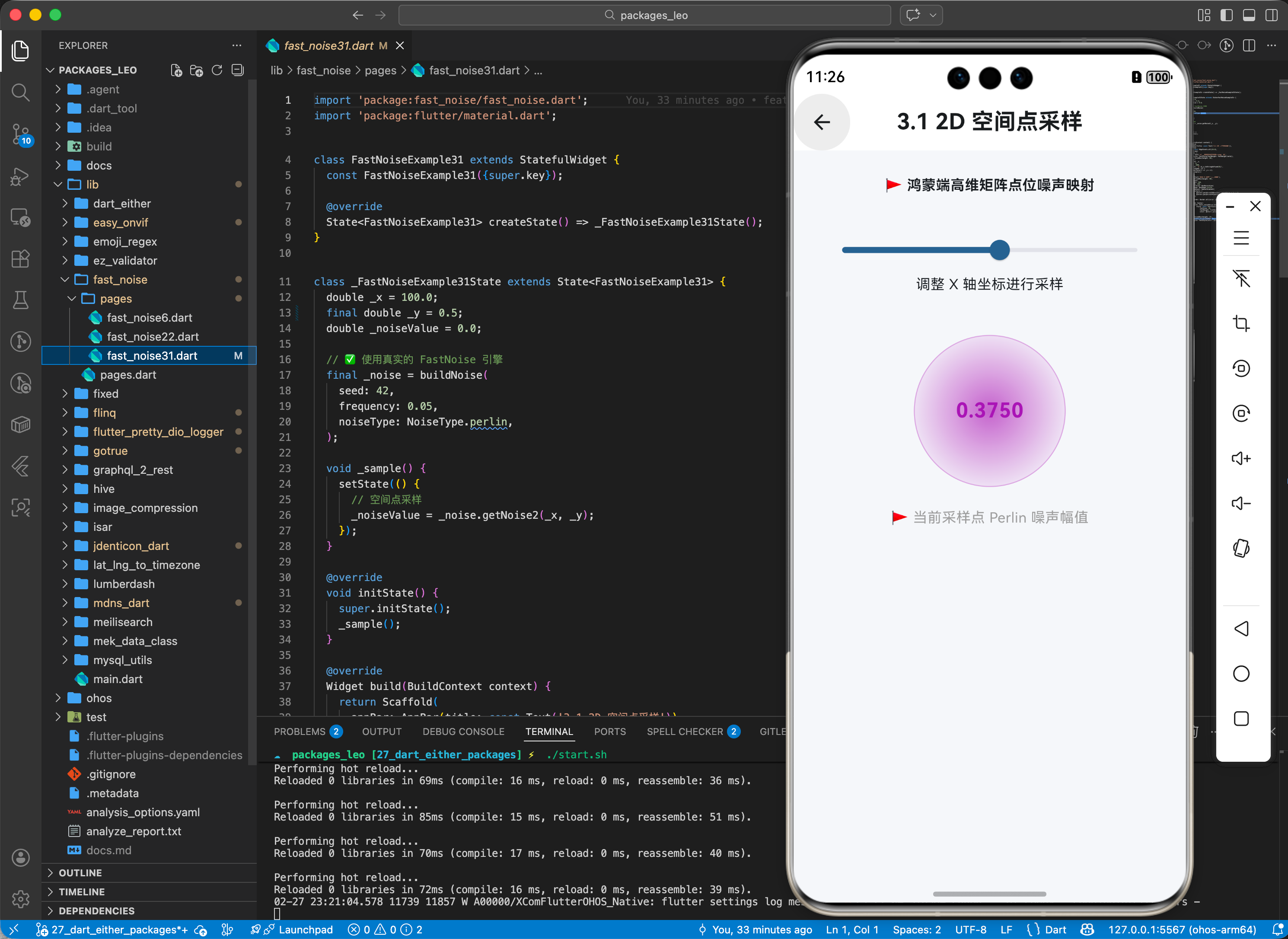Image resolution: width=1288 pixels, height=939 pixels.
Task: Open Run and Debug view
Action: point(20,176)
